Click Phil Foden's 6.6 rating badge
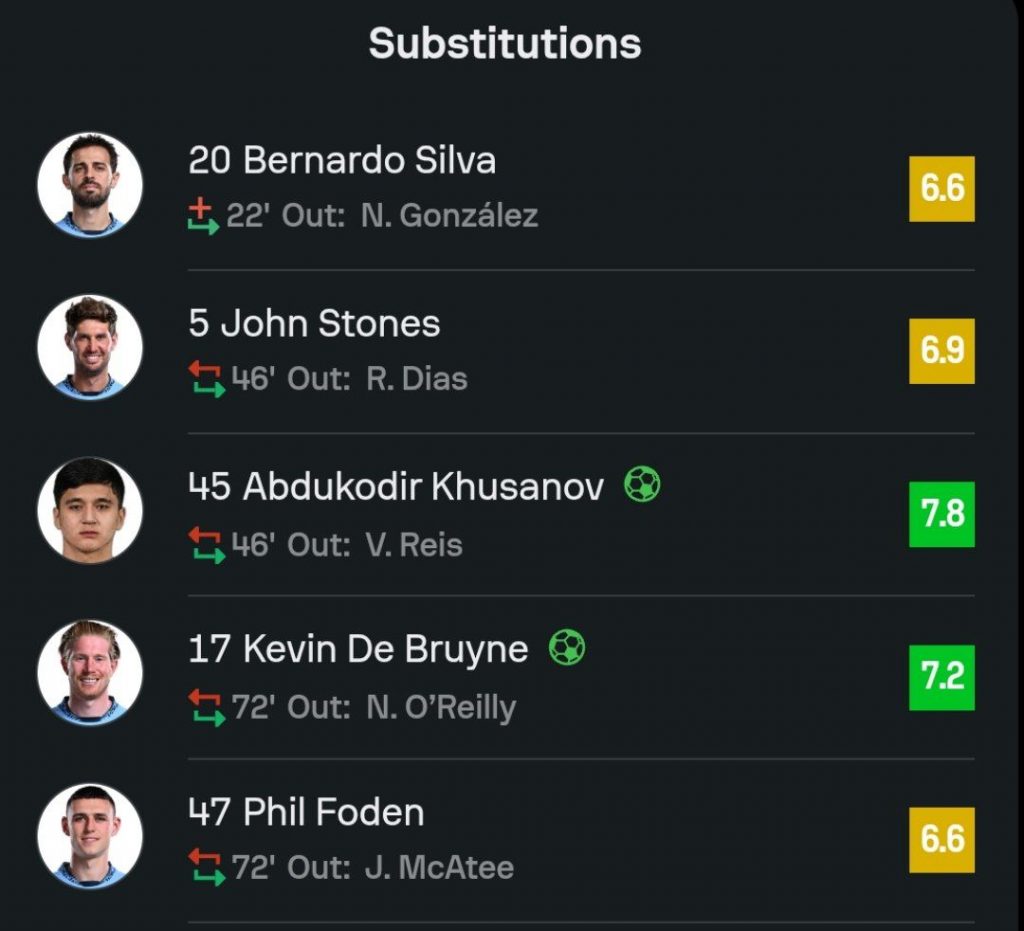 941,840
